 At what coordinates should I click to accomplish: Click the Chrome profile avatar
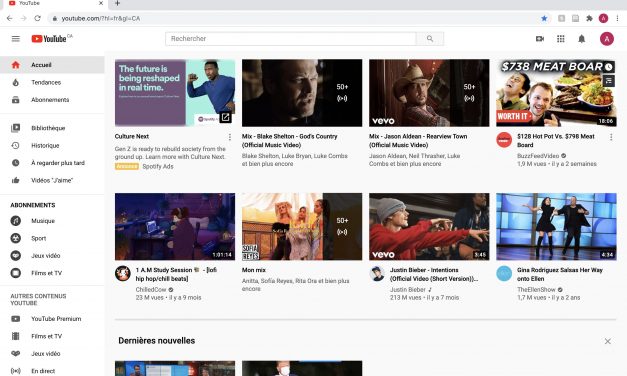click(x=603, y=18)
